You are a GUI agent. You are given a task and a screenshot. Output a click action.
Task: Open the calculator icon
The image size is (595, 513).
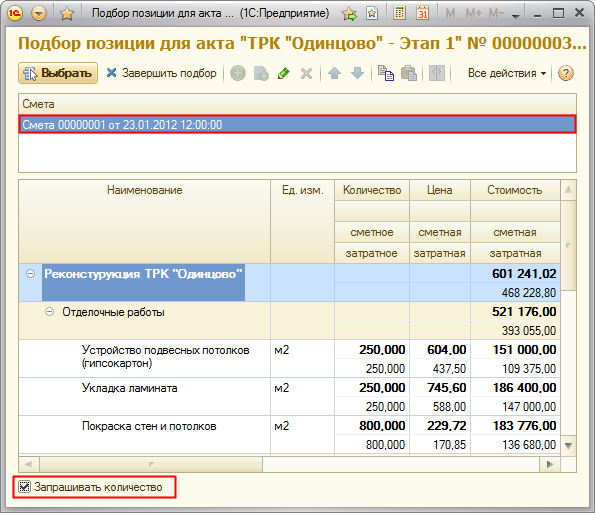coord(399,13)
